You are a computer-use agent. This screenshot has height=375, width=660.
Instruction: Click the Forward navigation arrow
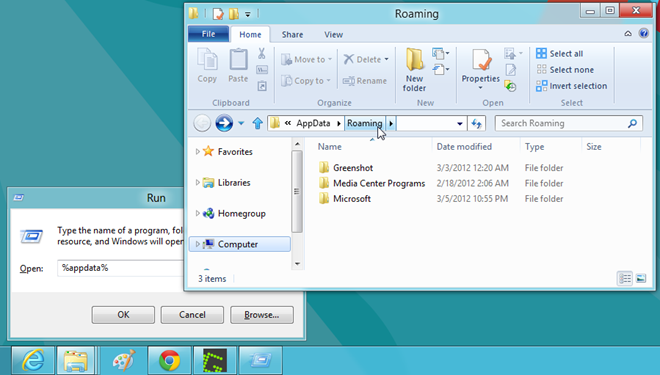point(224,123)
